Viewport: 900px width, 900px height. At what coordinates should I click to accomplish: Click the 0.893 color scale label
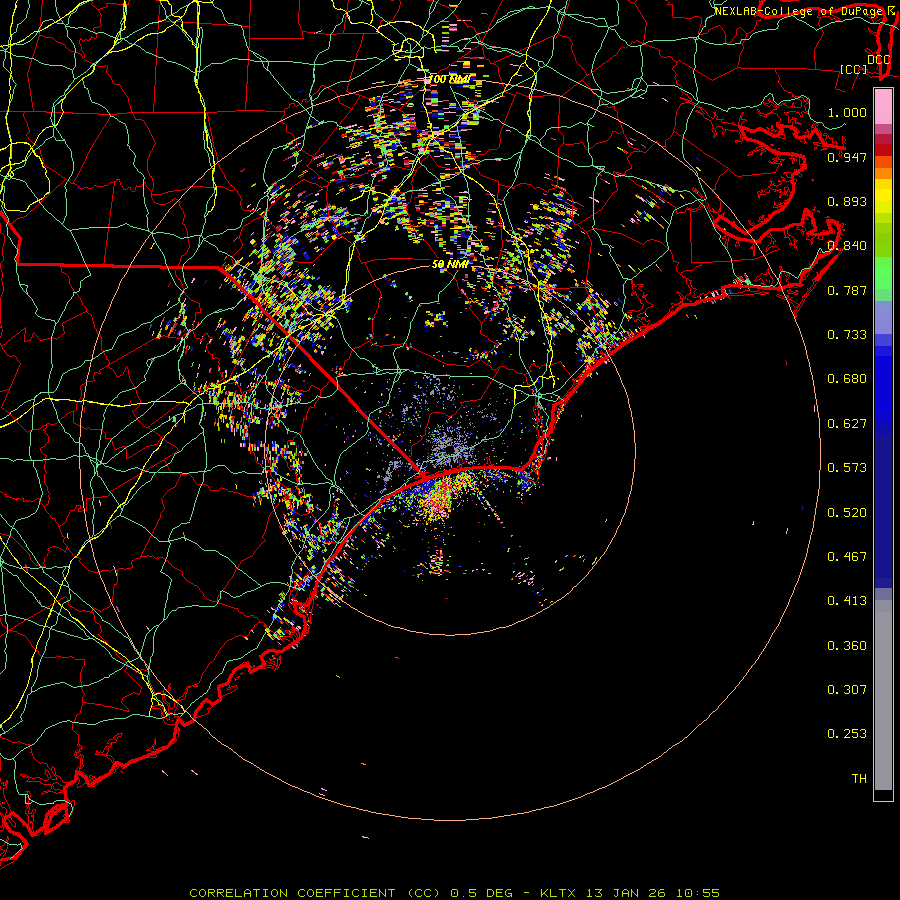(847, 201)
